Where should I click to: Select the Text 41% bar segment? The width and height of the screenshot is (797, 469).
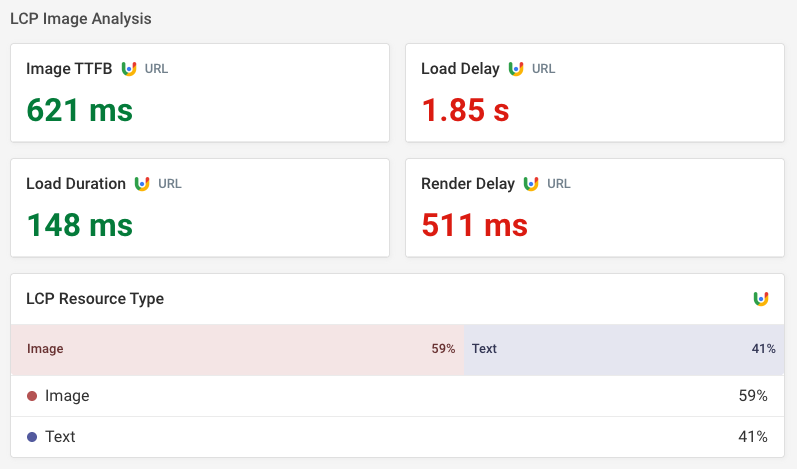pos(624,349)
